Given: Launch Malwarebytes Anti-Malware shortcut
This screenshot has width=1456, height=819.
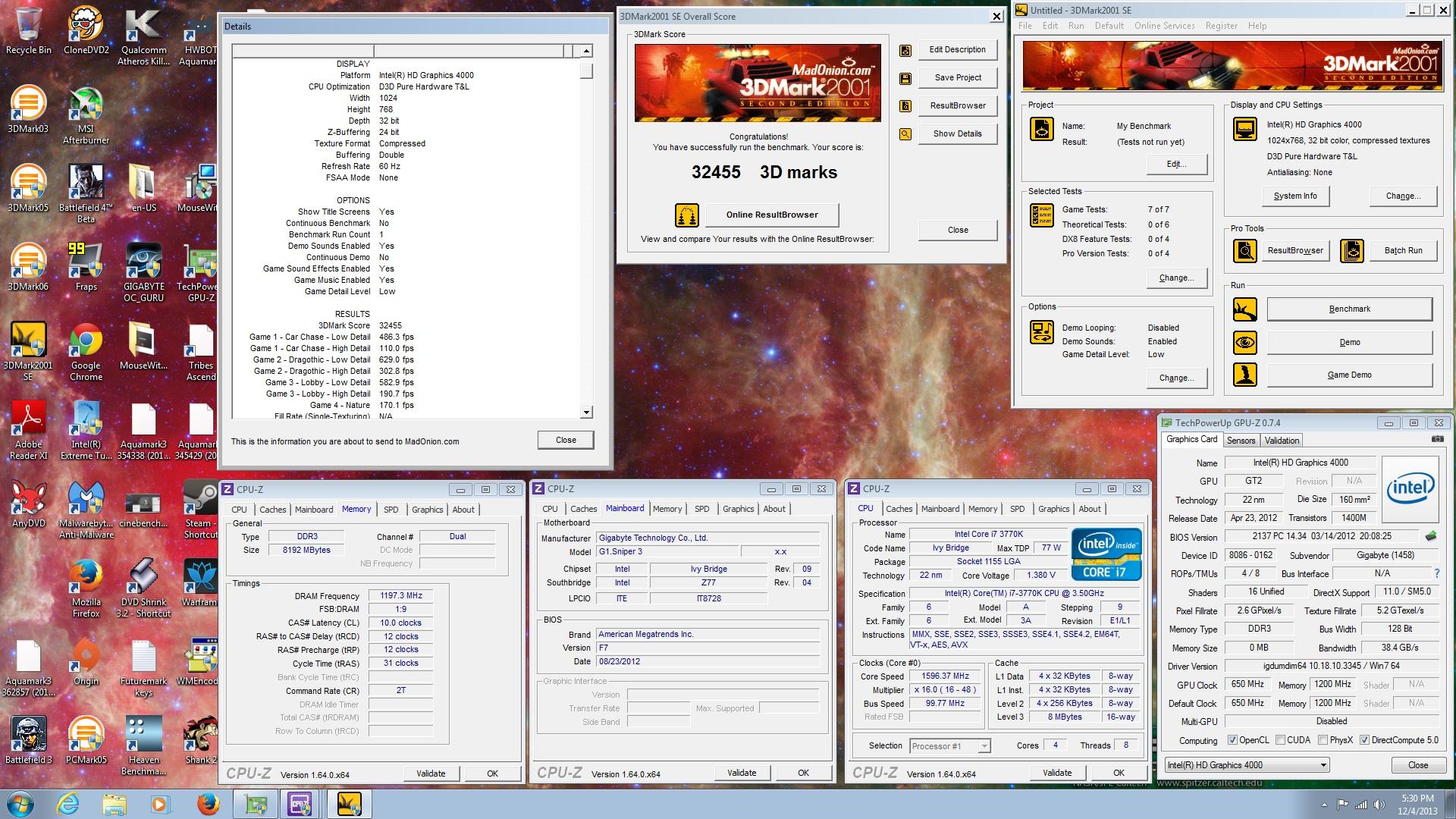Looking at the screenshot, I should coord(86,510).
